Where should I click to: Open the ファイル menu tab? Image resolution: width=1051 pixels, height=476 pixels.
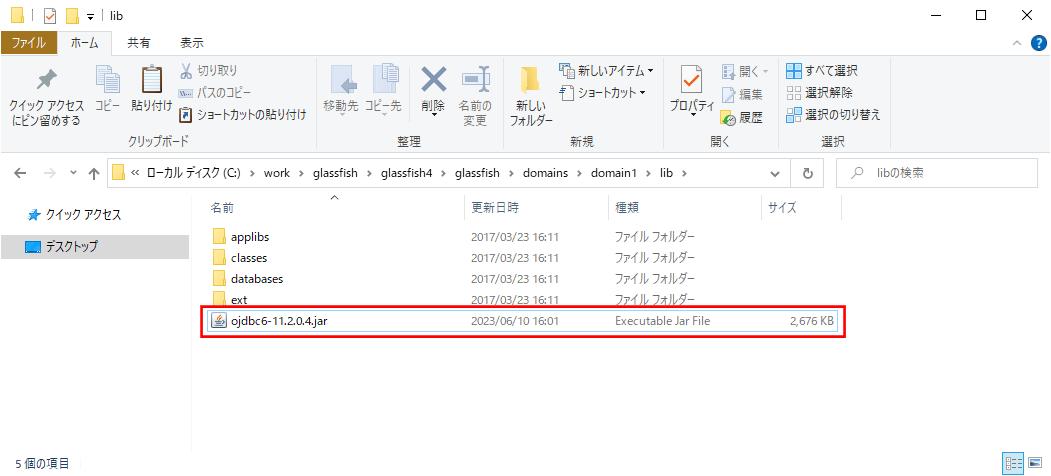28,43
